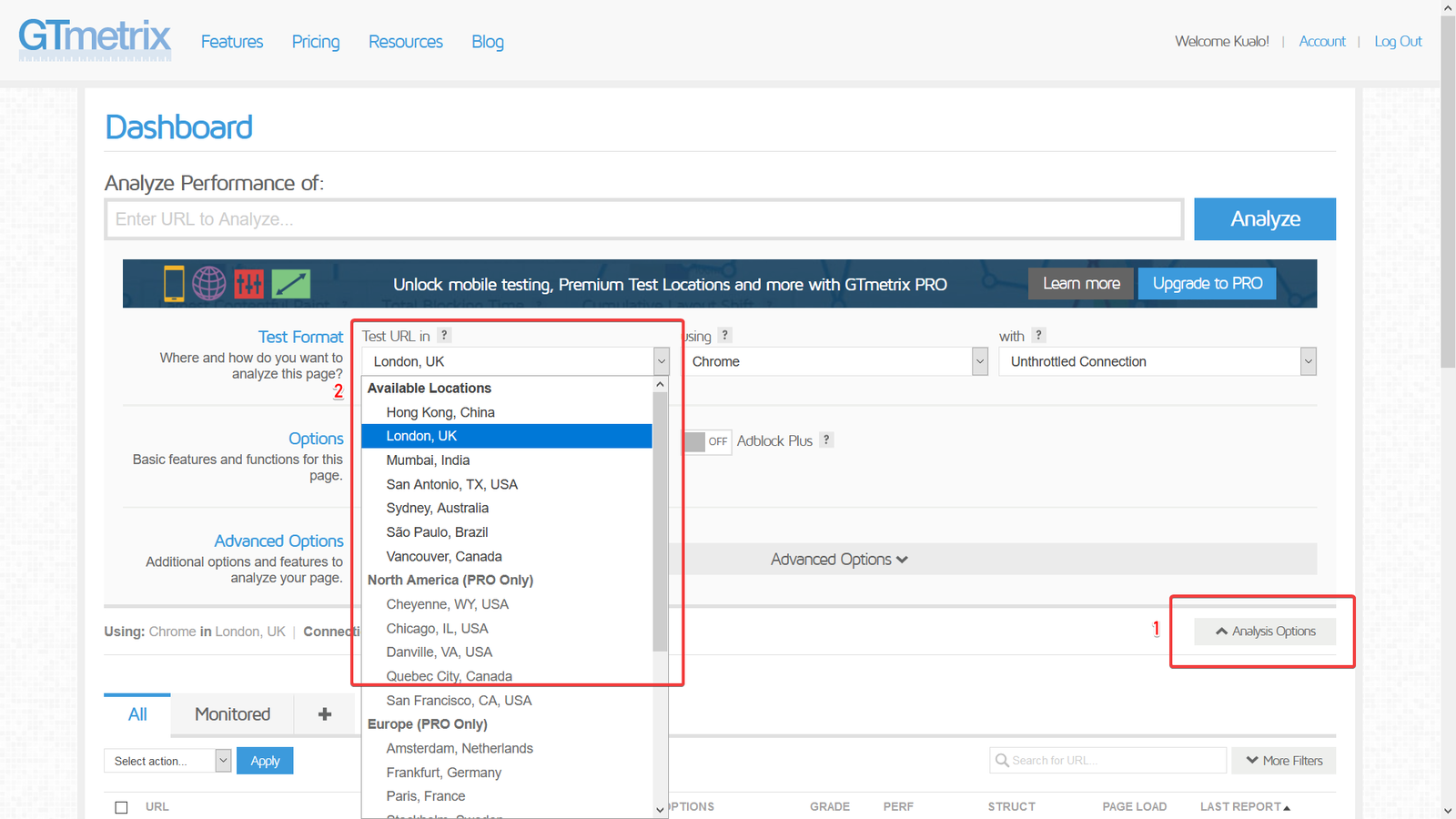The height and width of the screenshot is (819, 1456).
Task: Open the More Filters dropdown
Action: click(x=1283, y=761)
